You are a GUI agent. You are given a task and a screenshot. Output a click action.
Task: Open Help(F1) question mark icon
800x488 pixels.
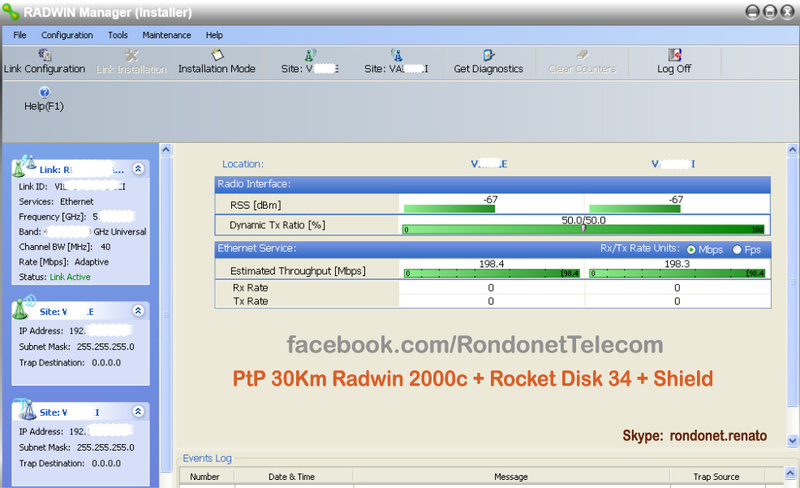(44, 92)
